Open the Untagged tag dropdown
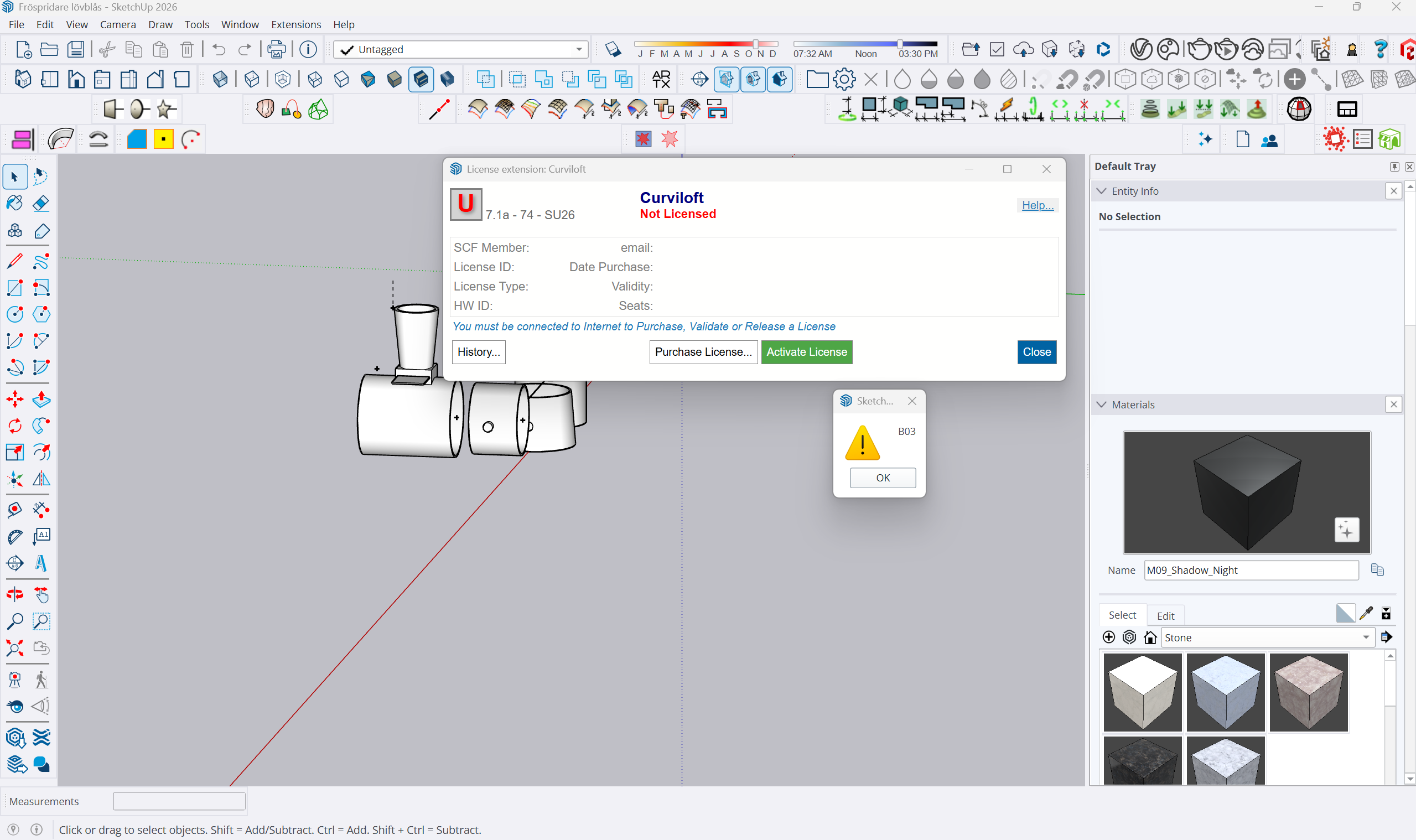The width and height of the screenshot is (1416, 840). [578, 50]
